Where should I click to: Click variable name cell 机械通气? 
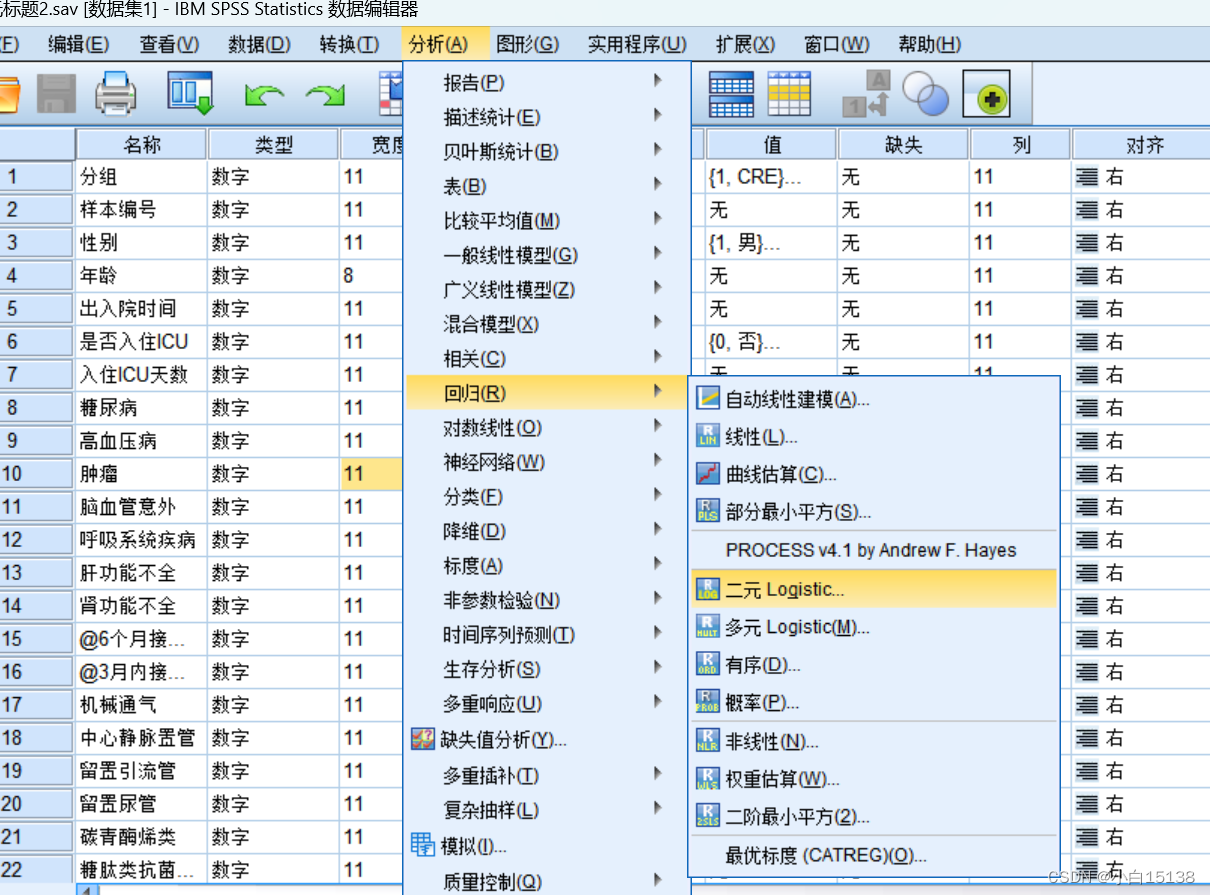click(141, 705)
